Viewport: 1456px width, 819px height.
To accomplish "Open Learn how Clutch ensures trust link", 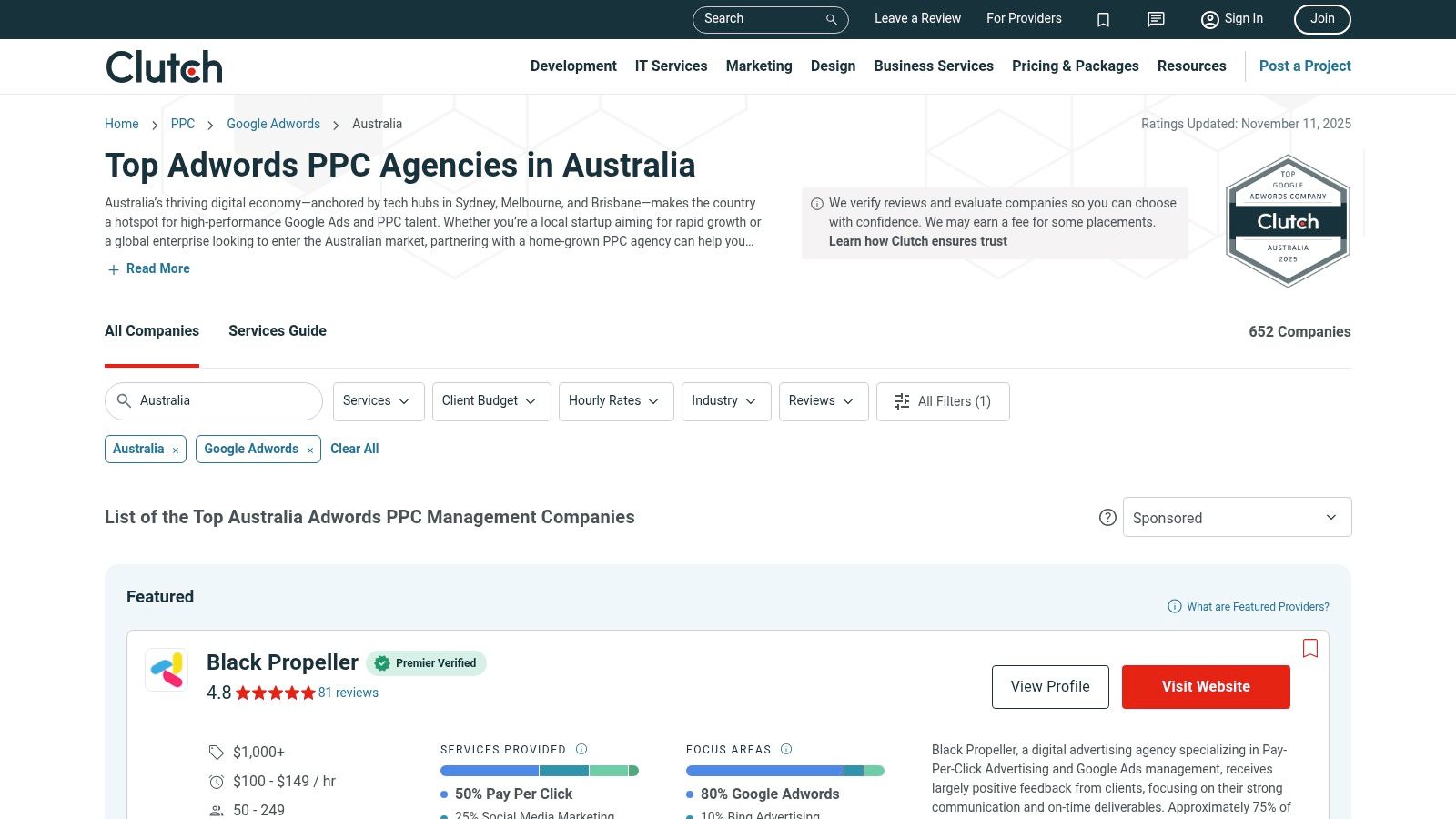I will click(917, 241).
